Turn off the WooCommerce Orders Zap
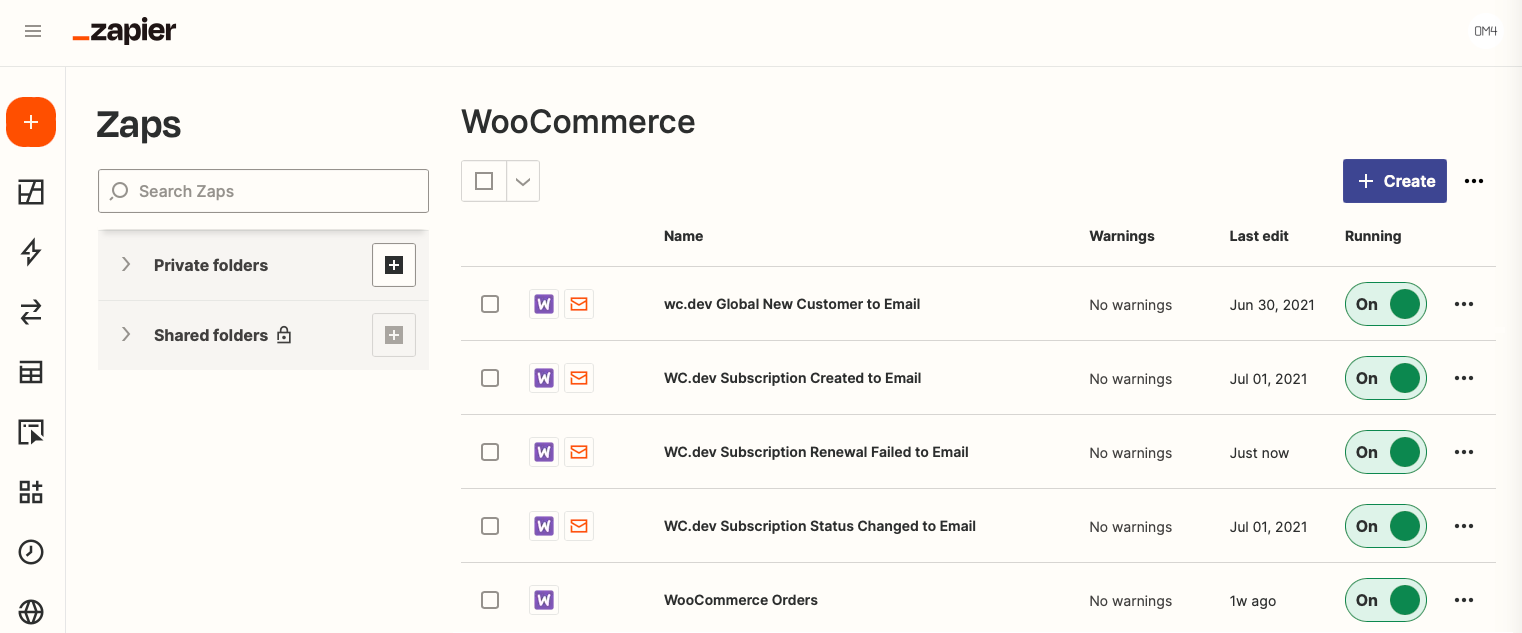 [x=1386, y=600]
